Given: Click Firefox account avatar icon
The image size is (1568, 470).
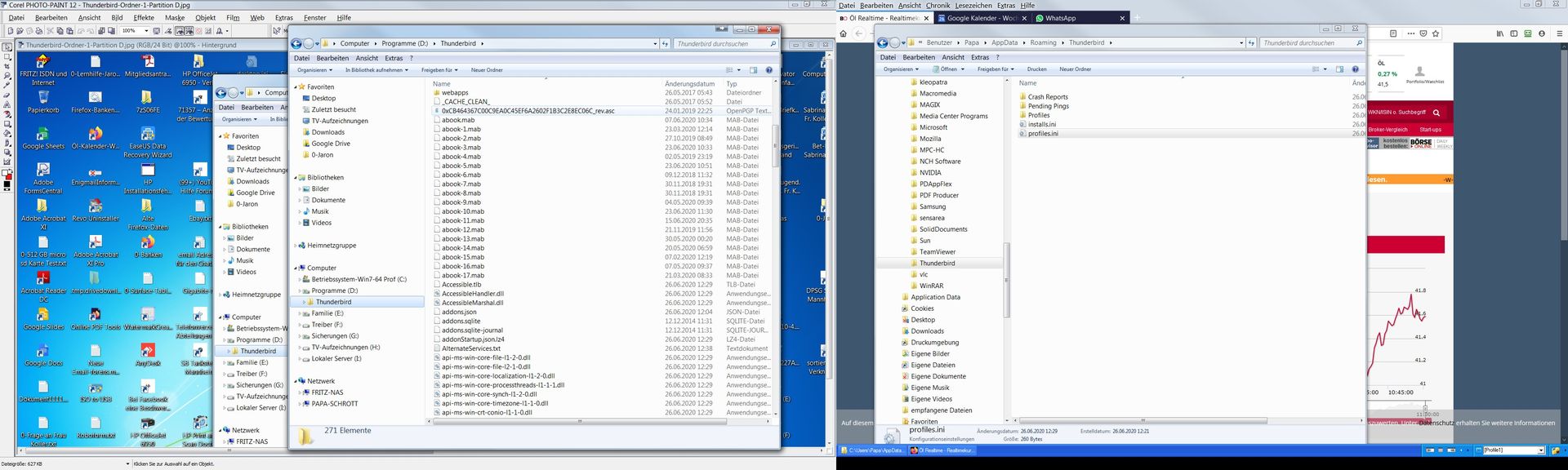Looking at the screenshot, I should pyautogui.click(x=1542, y=33).
